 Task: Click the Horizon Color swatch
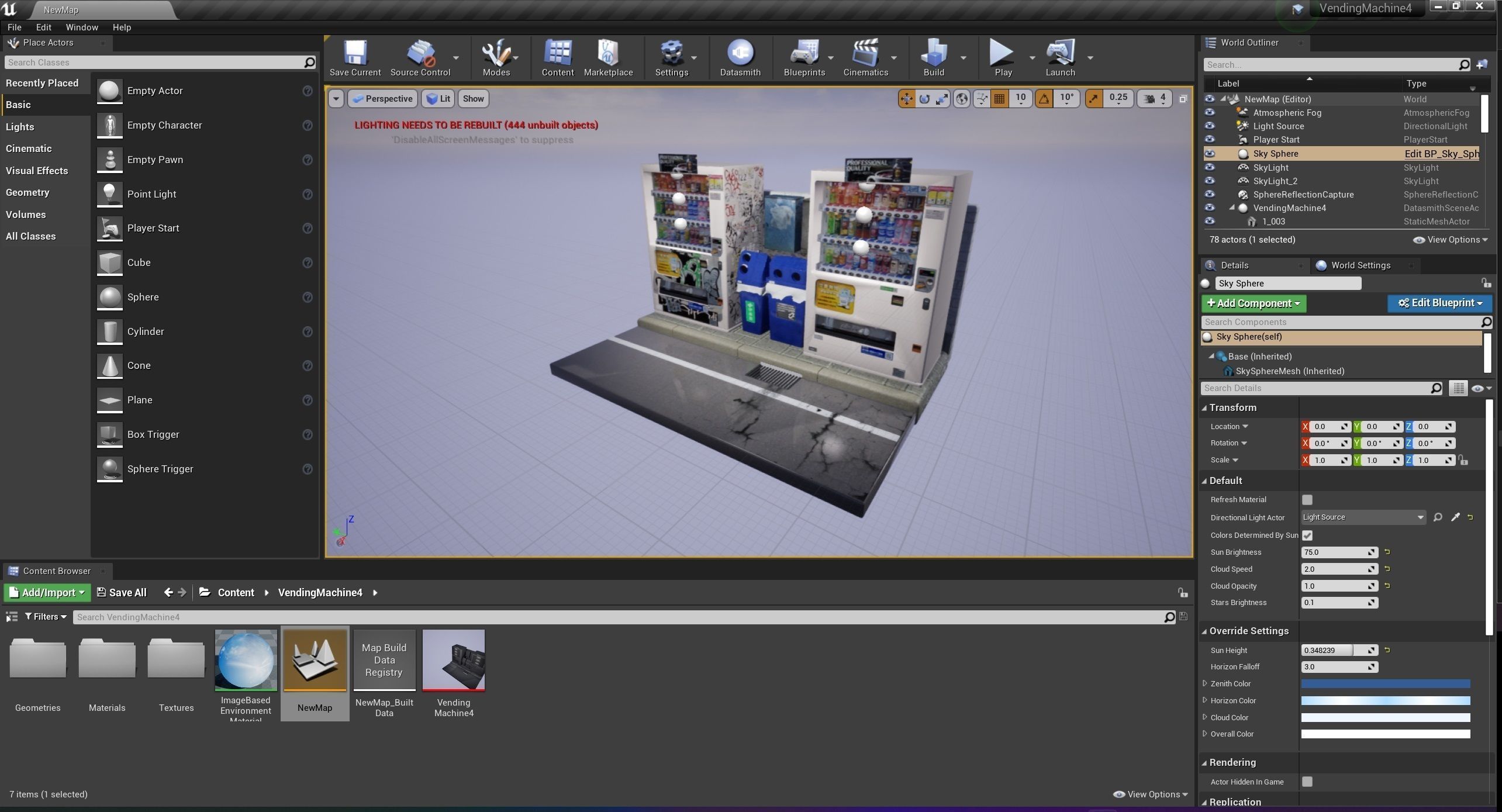pyautogui.click(x=1385, y=701)
